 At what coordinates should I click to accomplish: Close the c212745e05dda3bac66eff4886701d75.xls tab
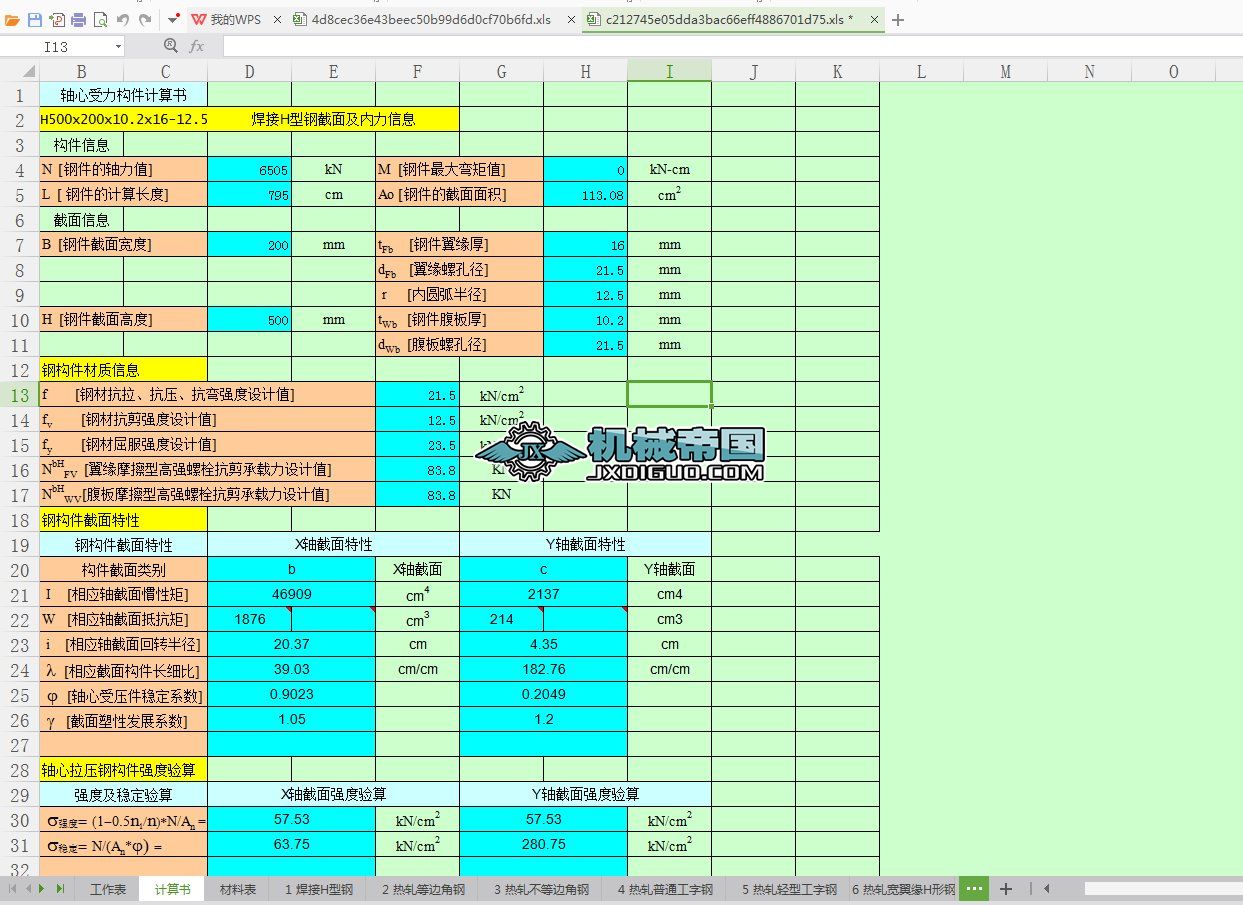[873, 19]
